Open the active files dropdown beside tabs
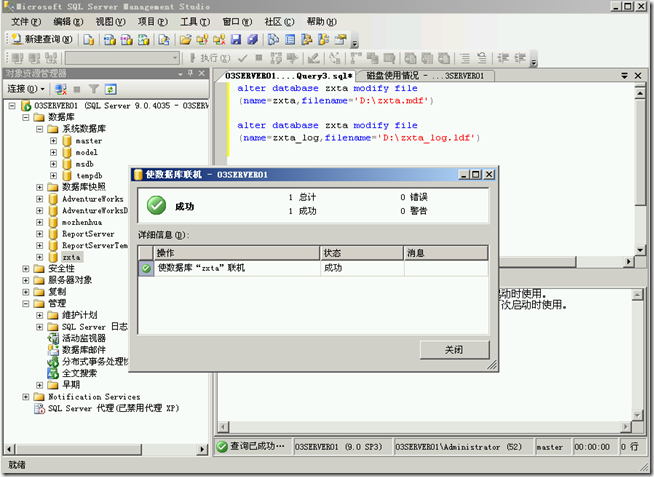Image resolution: width=654 pixels, height=477 pixels. click(x=624, y=76)
